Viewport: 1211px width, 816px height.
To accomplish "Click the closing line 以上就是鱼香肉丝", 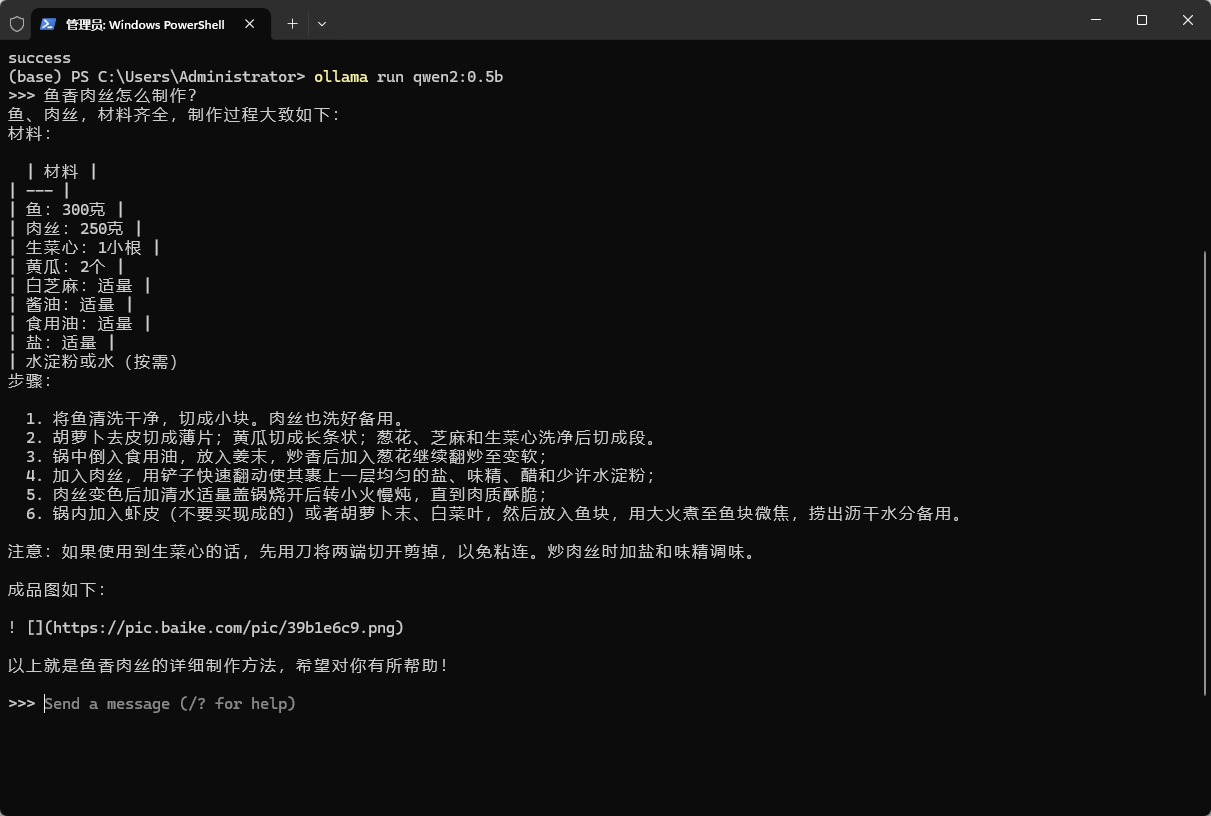I will [x=229, y=666].
